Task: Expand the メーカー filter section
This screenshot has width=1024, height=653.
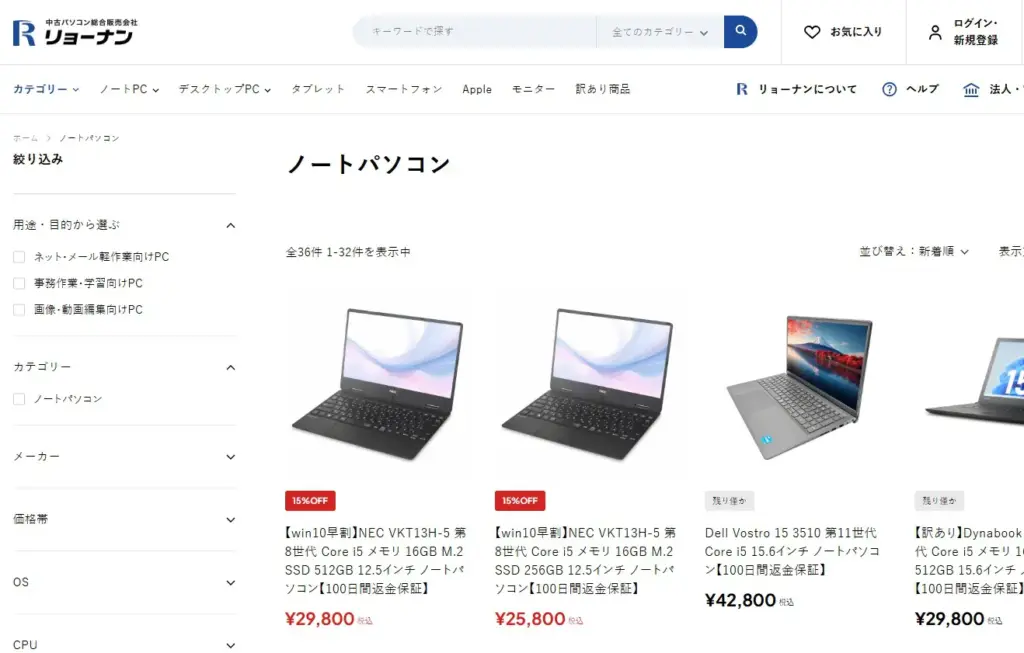Action: [x=124, y=456]
